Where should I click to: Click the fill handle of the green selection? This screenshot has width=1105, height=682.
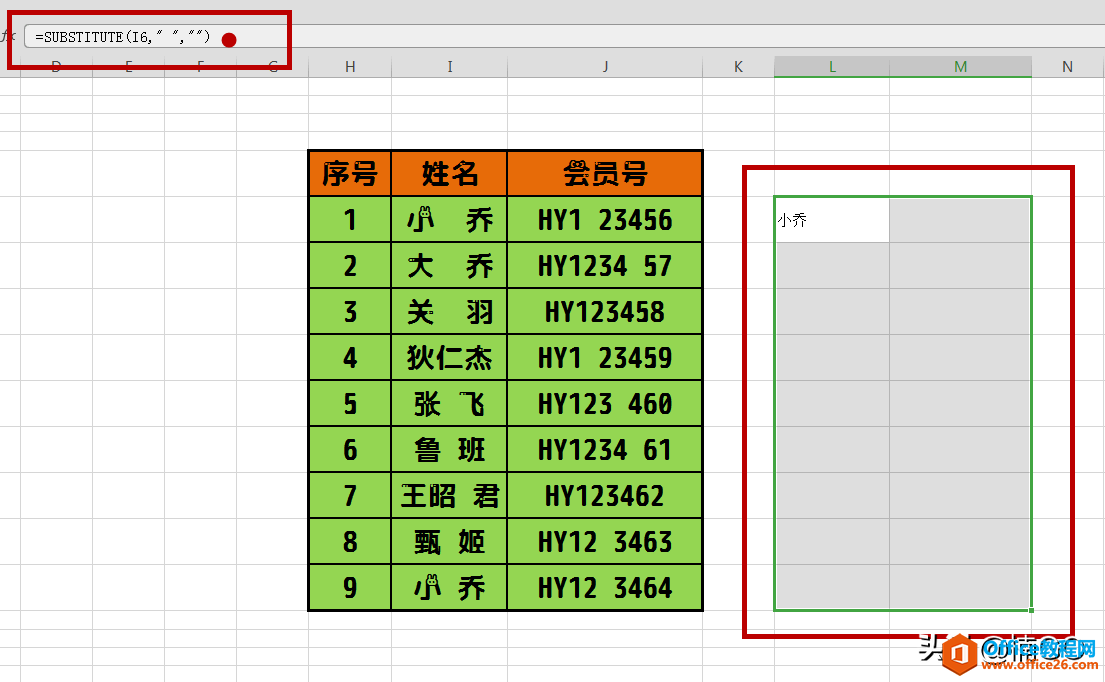[1031, 610]
